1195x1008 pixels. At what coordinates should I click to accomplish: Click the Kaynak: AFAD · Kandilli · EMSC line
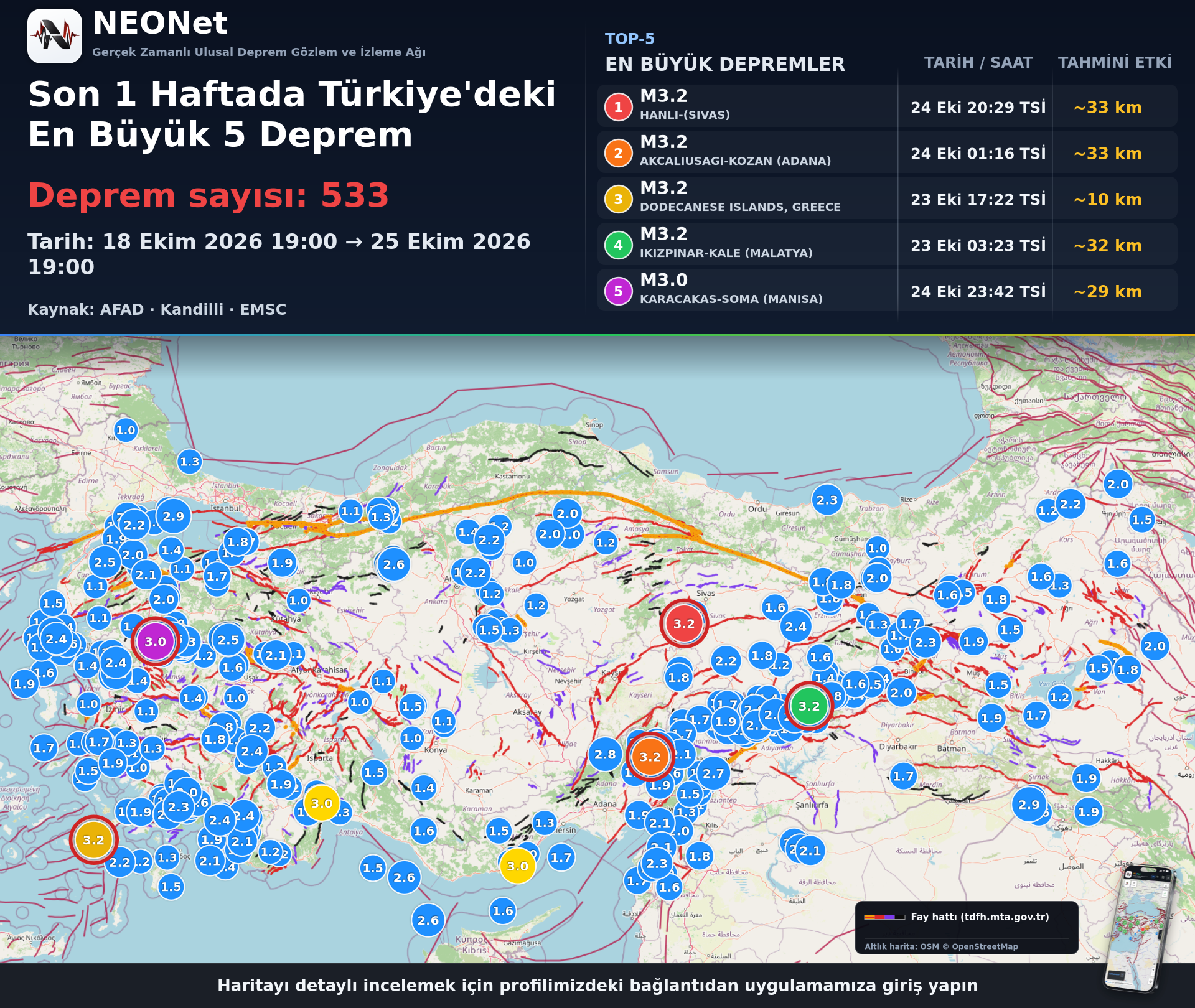tap(157, 309)
